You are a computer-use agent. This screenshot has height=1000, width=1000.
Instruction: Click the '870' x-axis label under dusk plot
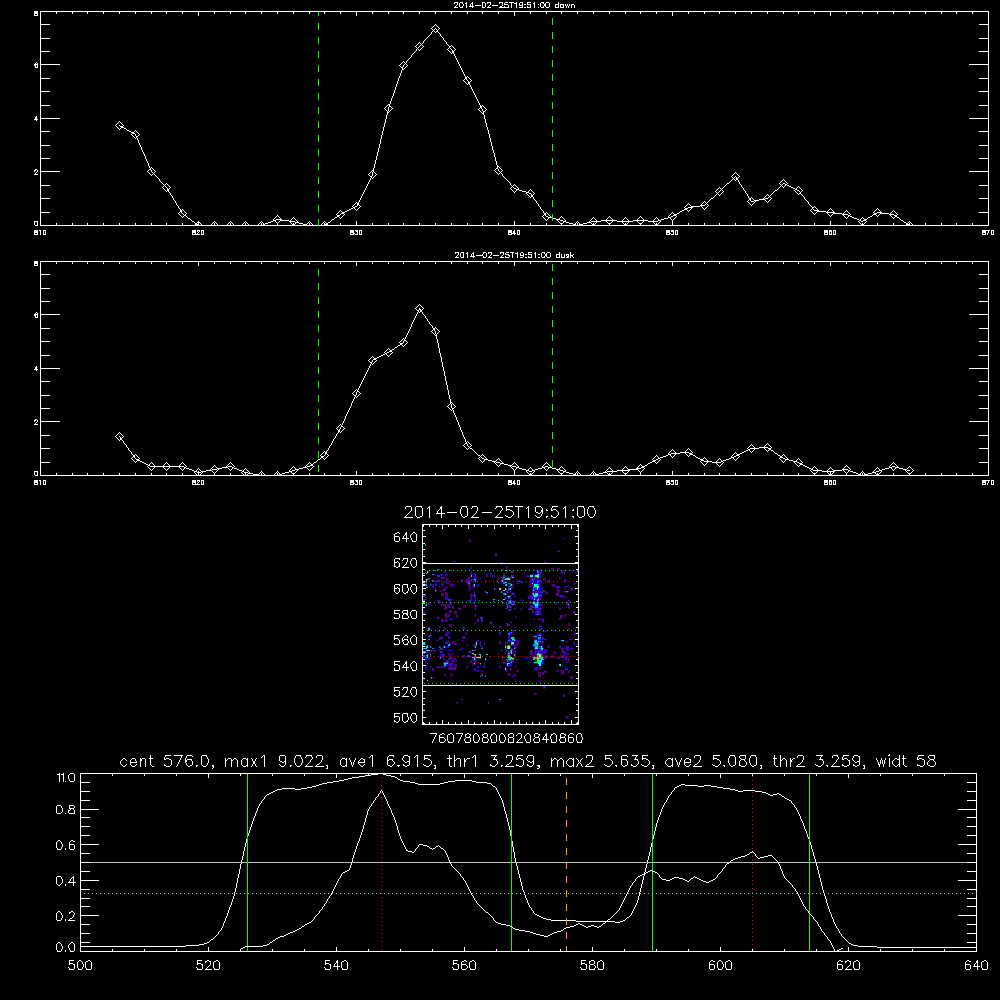[987, 483]
